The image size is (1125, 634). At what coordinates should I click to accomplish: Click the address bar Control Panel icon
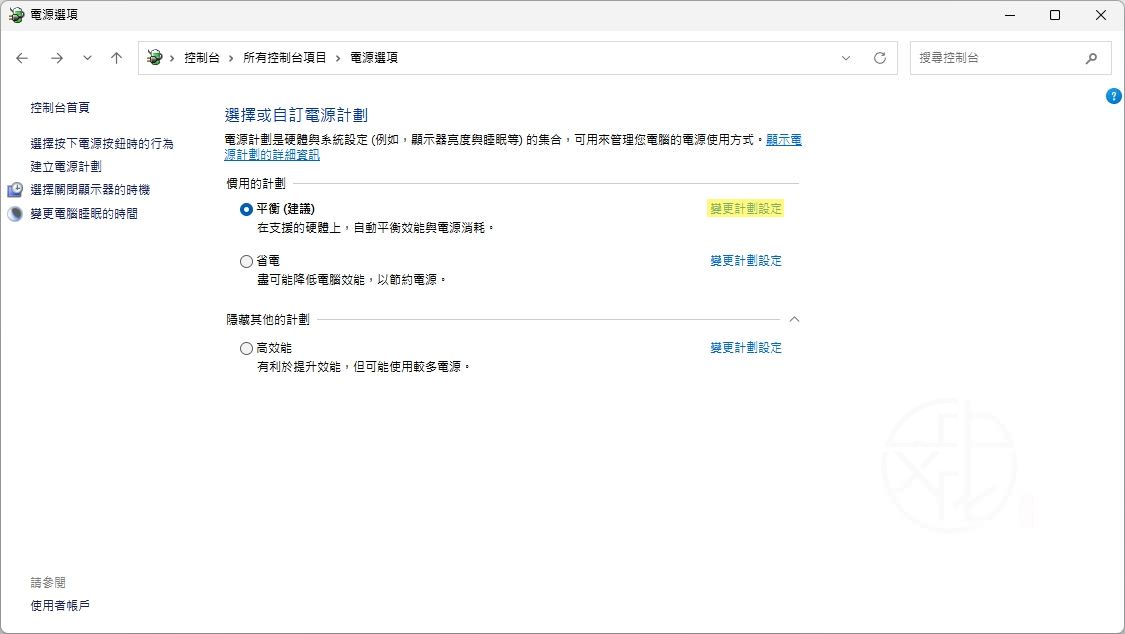pyautogui.click(x=154, y=57)
